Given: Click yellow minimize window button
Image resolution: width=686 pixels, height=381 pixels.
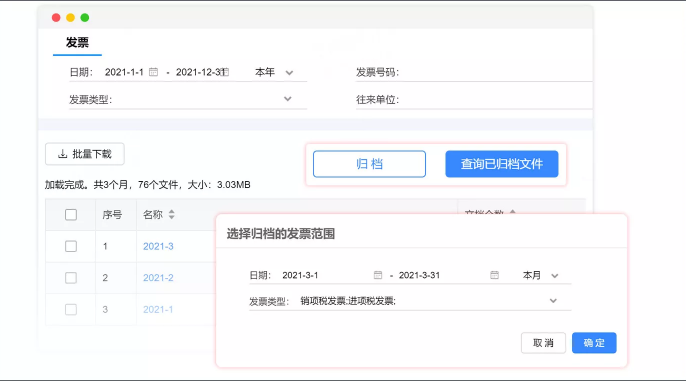Looking at the screenshot, I should pos(70,17).
